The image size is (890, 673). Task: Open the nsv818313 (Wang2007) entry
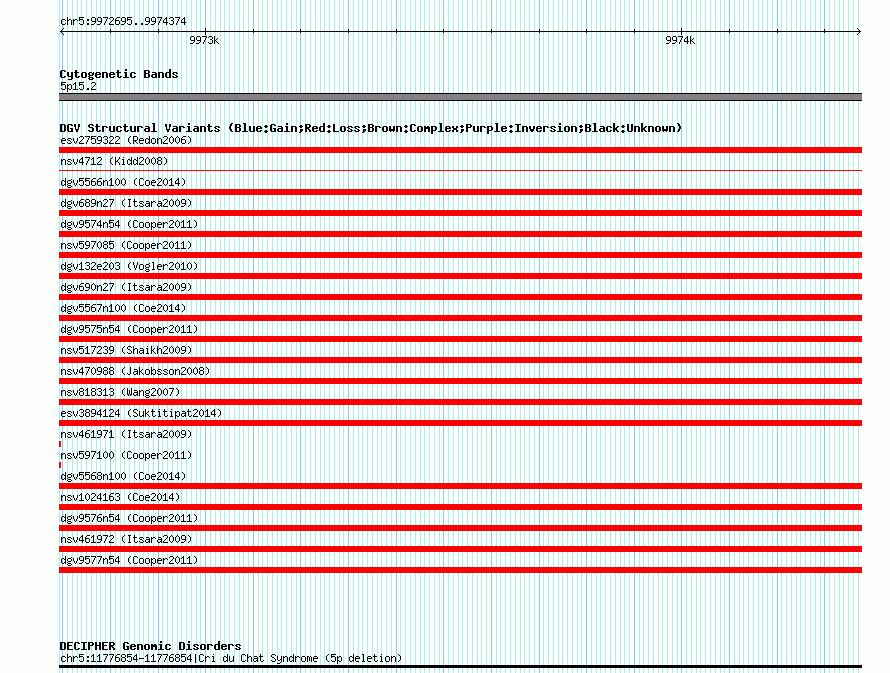120,392
